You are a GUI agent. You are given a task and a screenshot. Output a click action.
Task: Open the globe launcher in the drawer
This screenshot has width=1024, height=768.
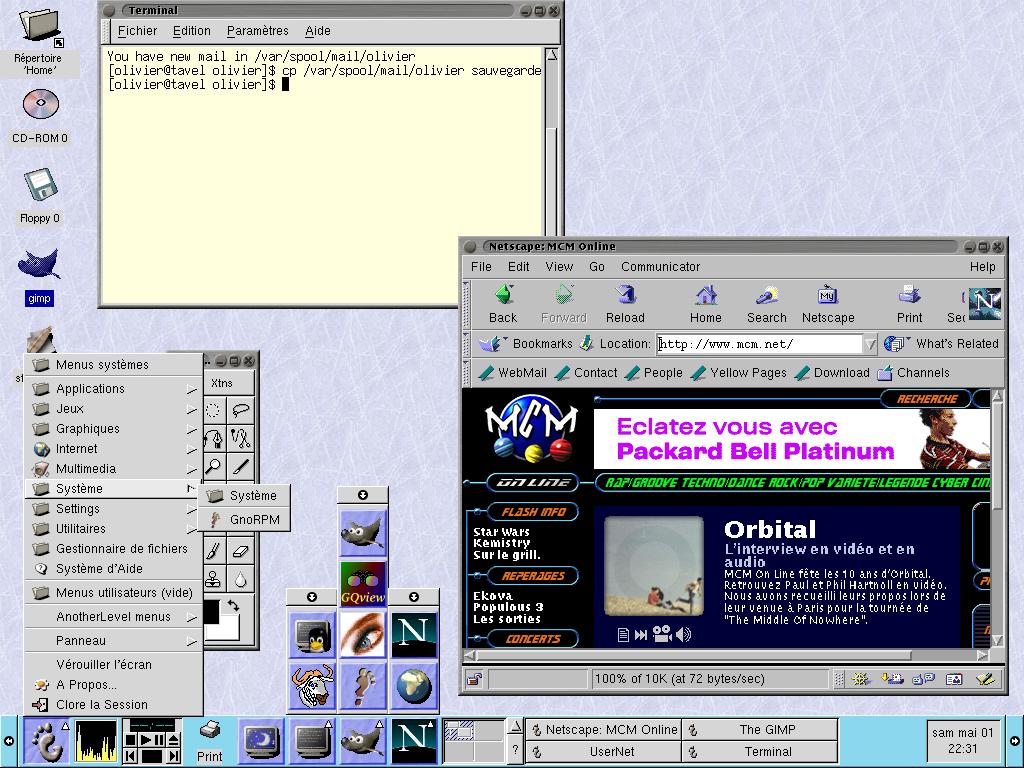click(414, 686)
